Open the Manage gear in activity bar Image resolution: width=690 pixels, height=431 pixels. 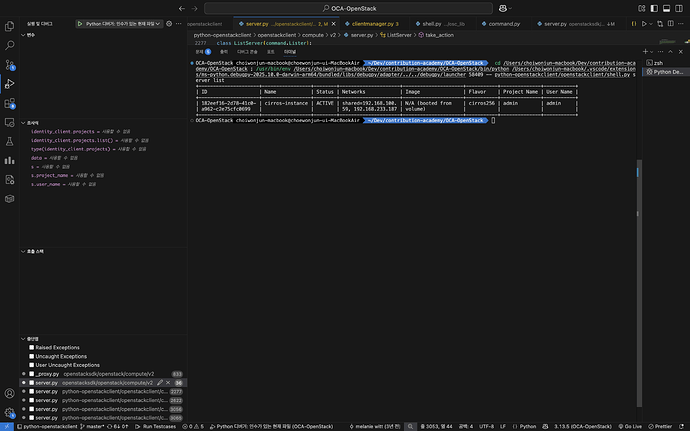pyautogui.click(x=9, y=413)
